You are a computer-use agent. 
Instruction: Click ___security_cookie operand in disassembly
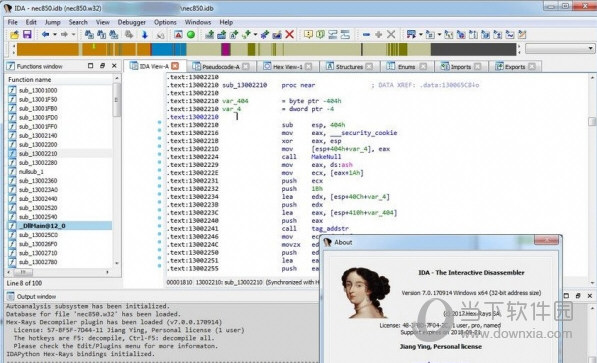364,133
